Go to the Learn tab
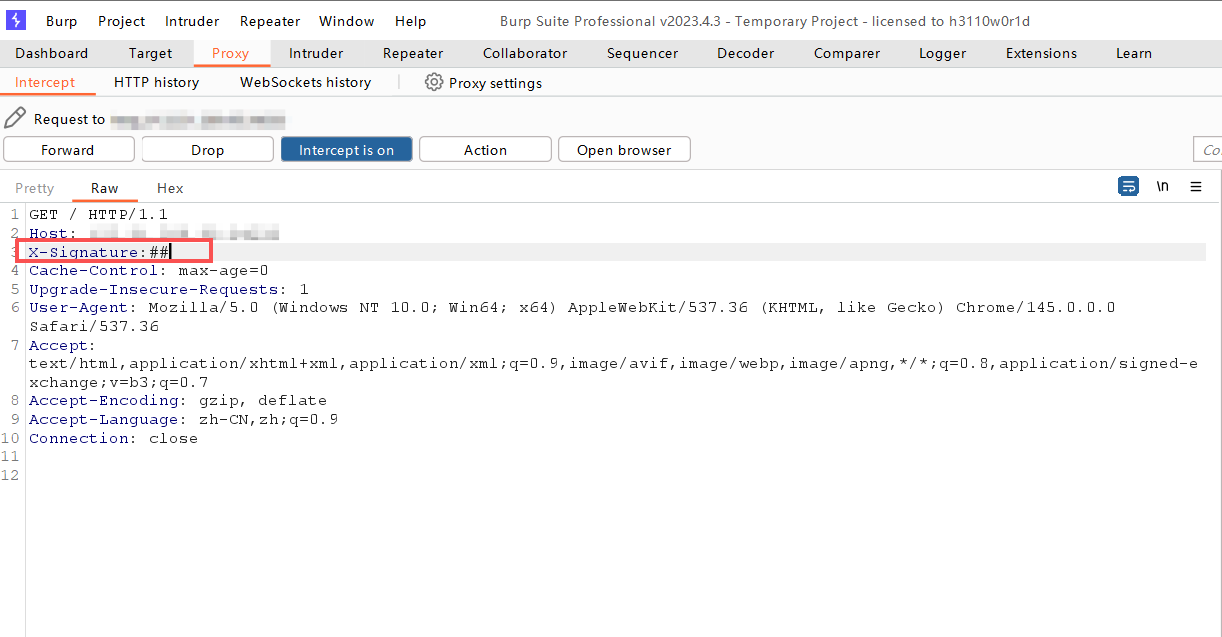 1134,53
